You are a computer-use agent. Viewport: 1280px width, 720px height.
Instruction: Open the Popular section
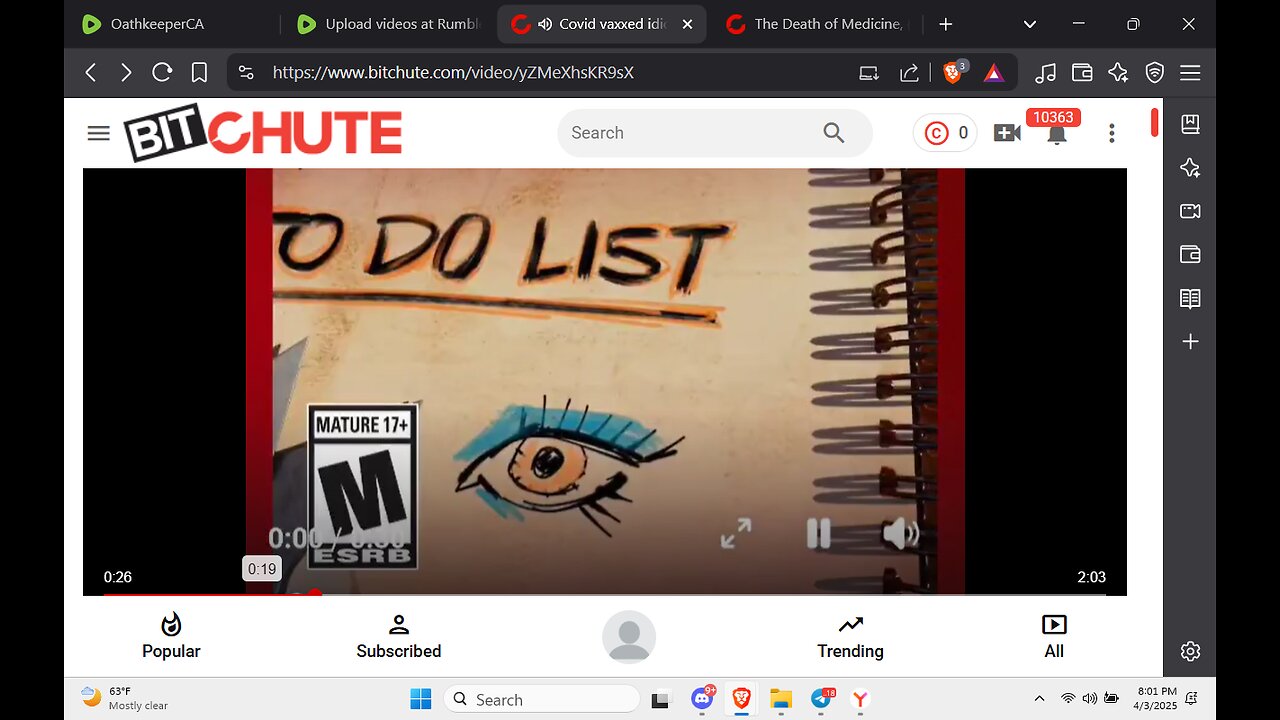pyautogui.click(x=171, y=637)
